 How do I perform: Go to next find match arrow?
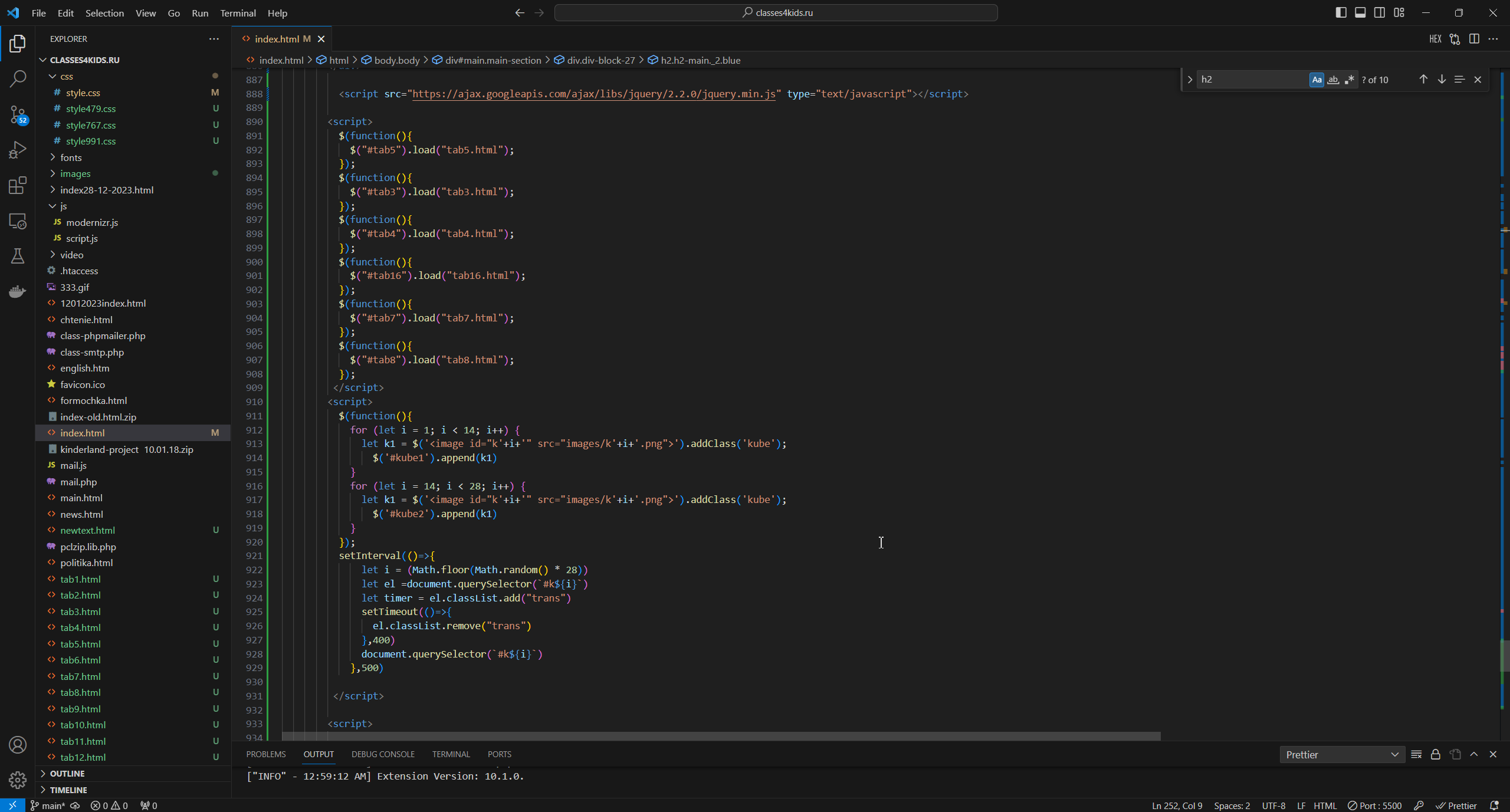[1441, 80]
